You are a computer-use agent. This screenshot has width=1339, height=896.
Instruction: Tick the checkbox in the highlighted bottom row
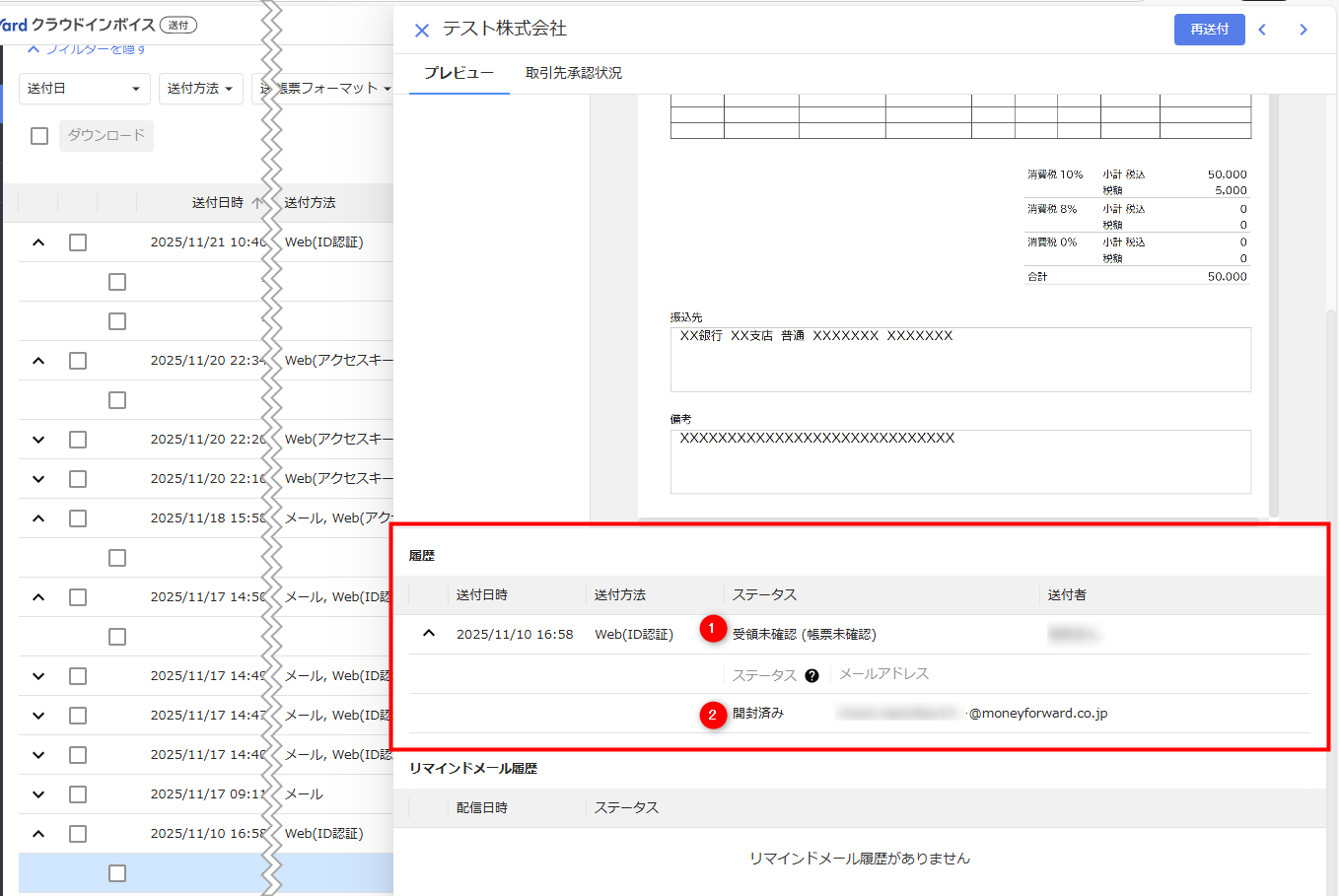(x=117, y=873)
